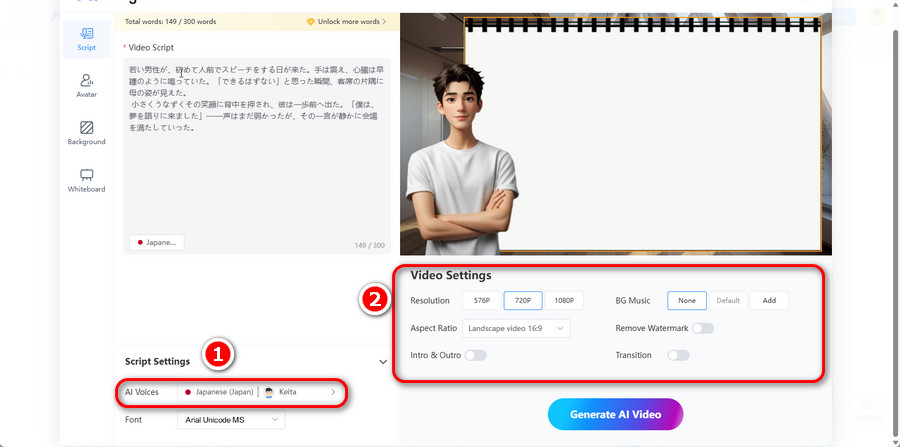Open the Background panel in sidebar
The width and height of the screenshot is (900, 447).
pos(86,132)
